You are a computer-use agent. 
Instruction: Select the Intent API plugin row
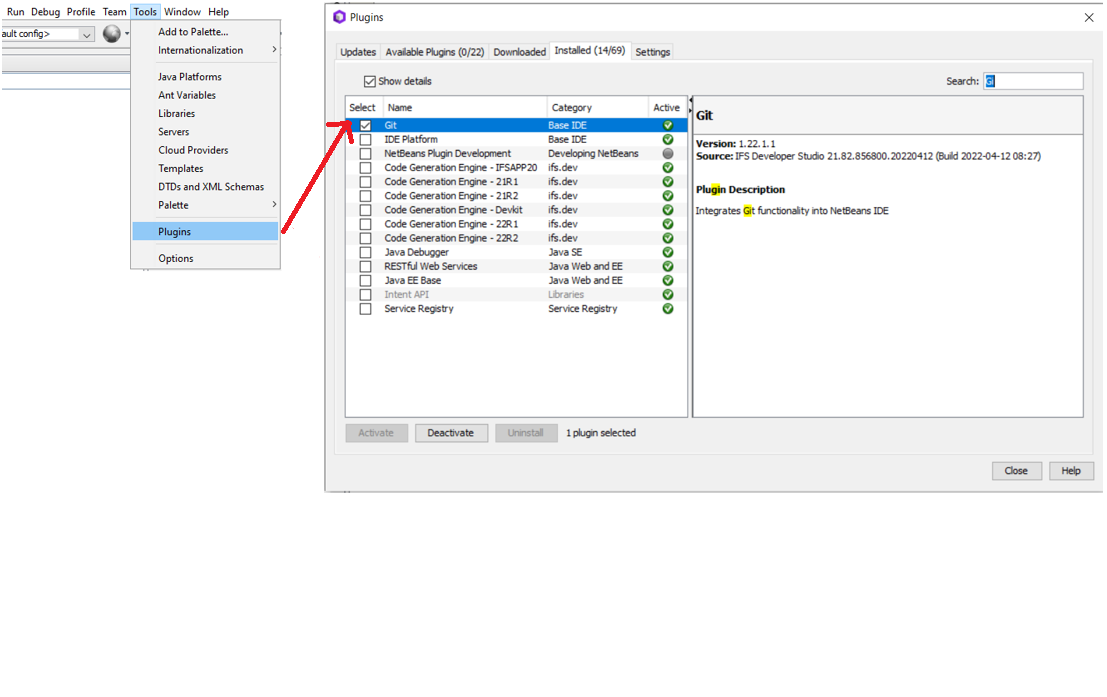(x=516, y=294)
